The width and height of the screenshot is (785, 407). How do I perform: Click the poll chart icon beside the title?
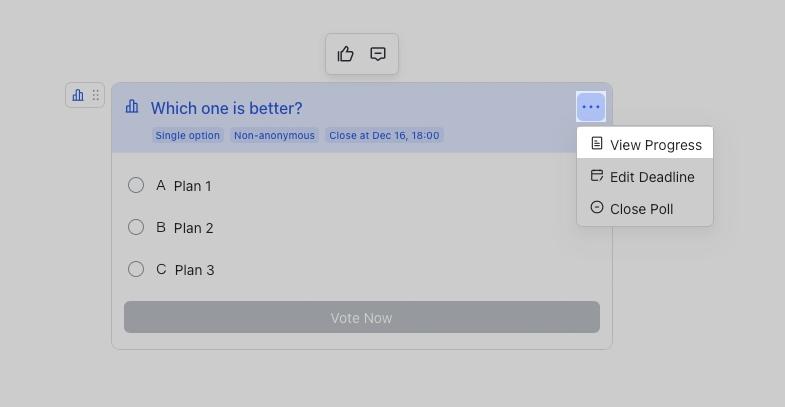coord(132,107)
